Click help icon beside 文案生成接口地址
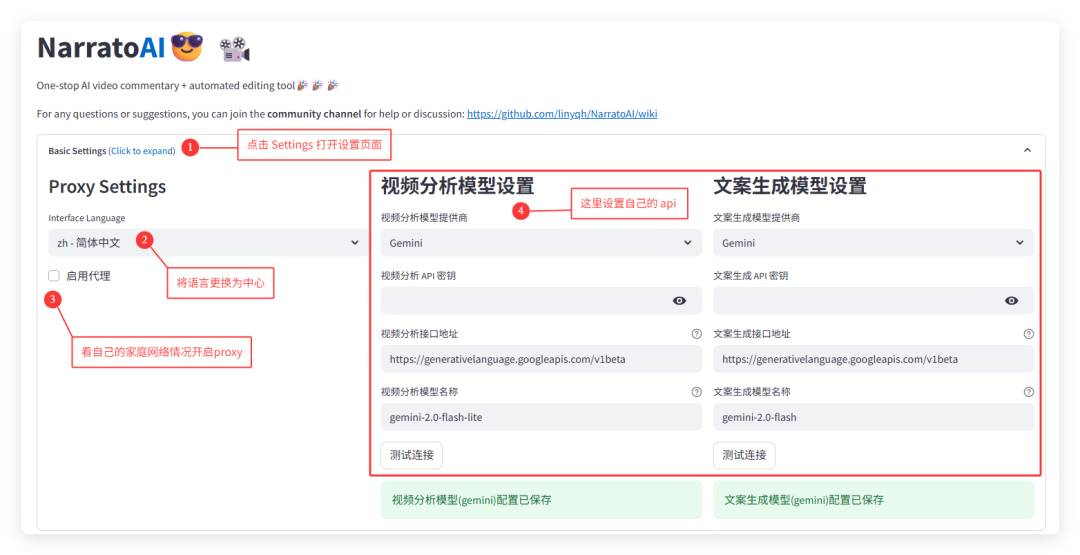Viewport: 1080px width, 555px height. pyautogui.click(x=1028, y=334)
